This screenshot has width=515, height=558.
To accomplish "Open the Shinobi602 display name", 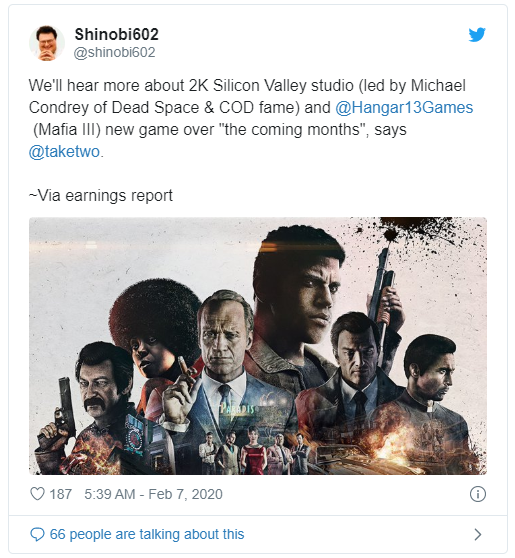I will pyautogui.click(x=116, y=35).
